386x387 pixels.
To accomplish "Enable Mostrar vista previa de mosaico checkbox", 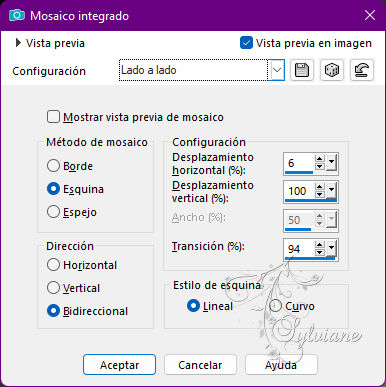I will tap(53, 117).
